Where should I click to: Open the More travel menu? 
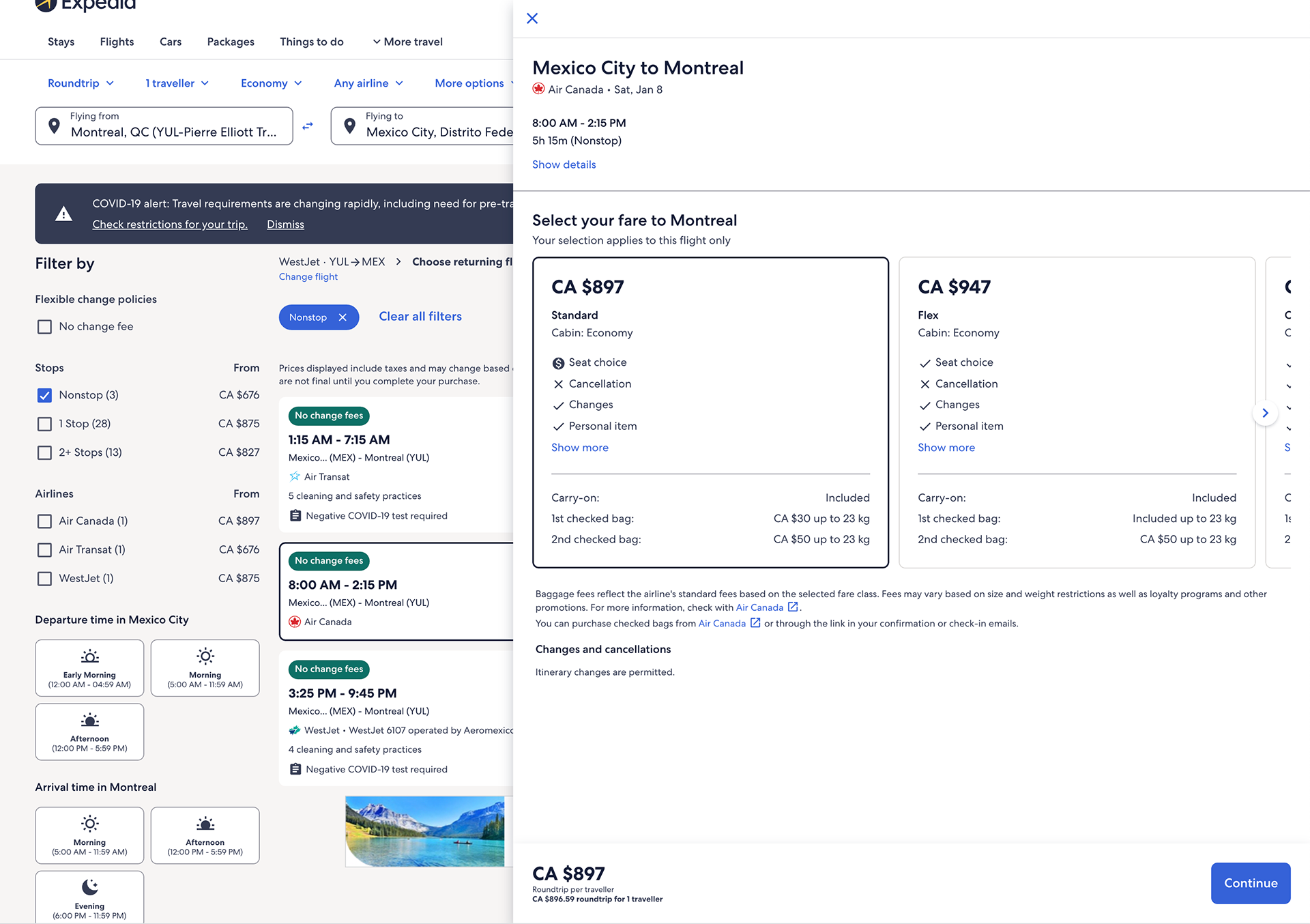pyautogui.click(x=407, y=42)
